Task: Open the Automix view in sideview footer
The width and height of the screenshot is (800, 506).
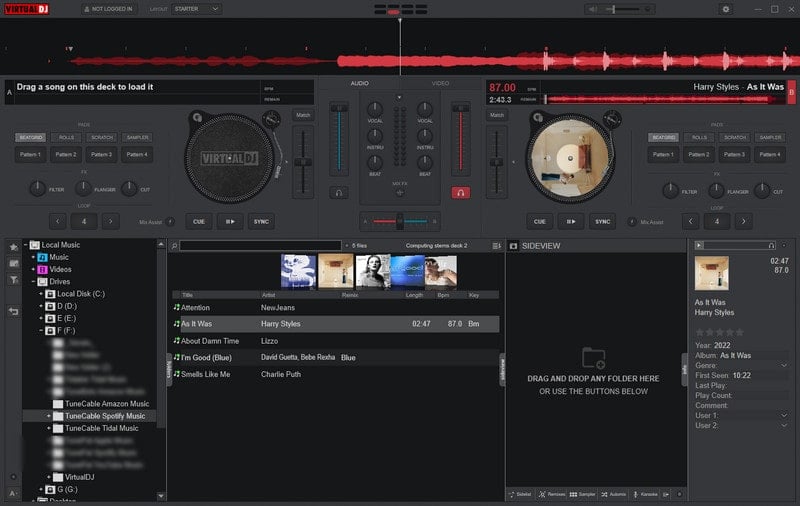Action: click(614, 494)
